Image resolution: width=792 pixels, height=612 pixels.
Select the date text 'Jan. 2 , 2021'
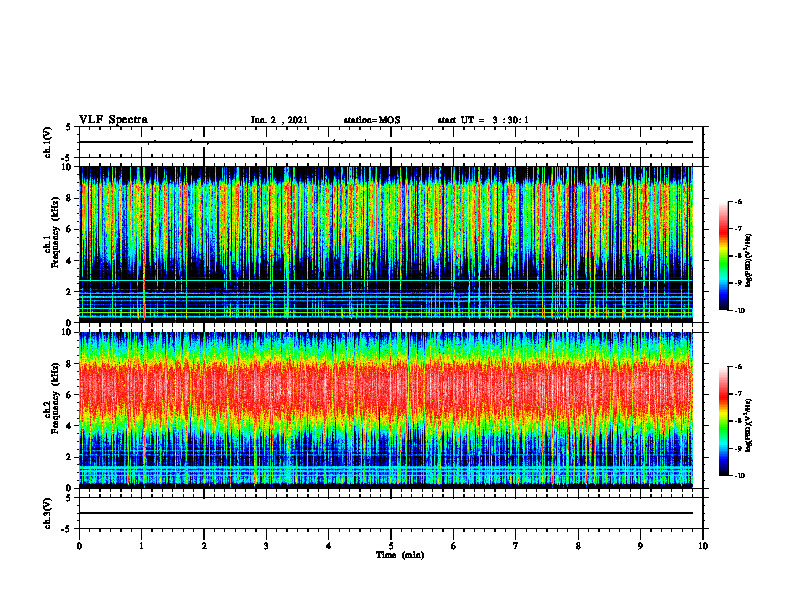pyautogui.click(x=279, y=120)
